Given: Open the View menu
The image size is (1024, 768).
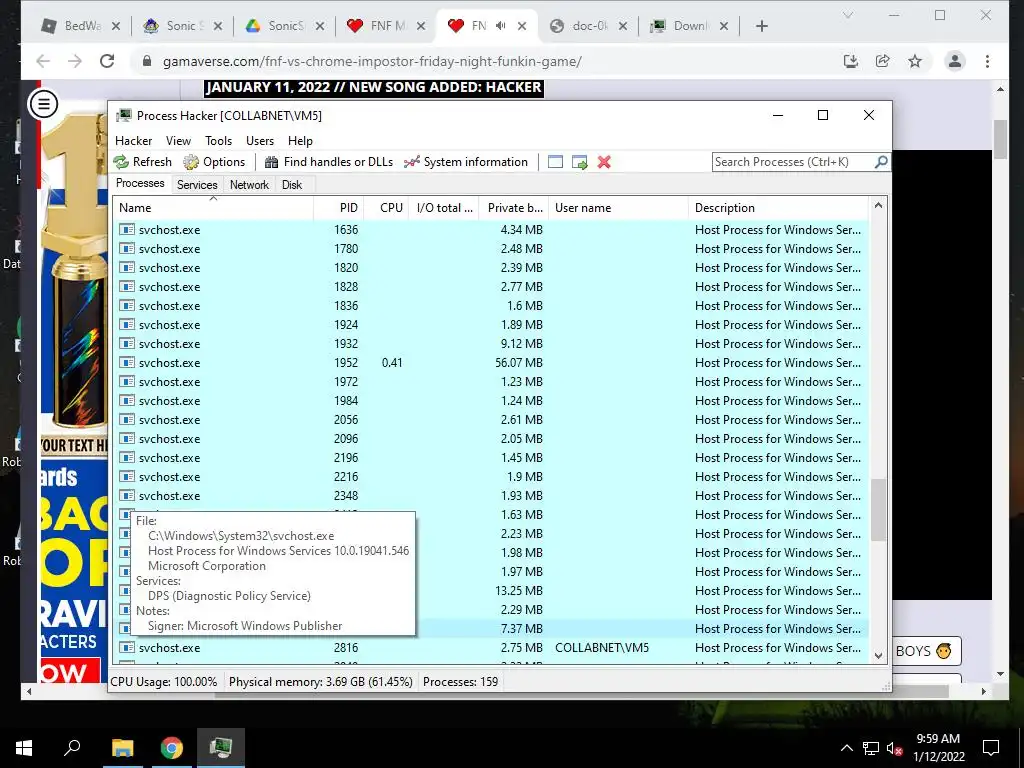Looking at the screenshot, I should point(178,141).
